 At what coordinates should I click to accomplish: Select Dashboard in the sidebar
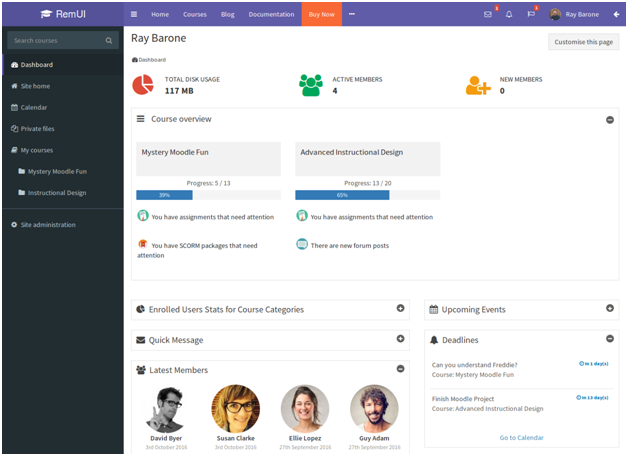pyautogui.click(x=63, y=64)
